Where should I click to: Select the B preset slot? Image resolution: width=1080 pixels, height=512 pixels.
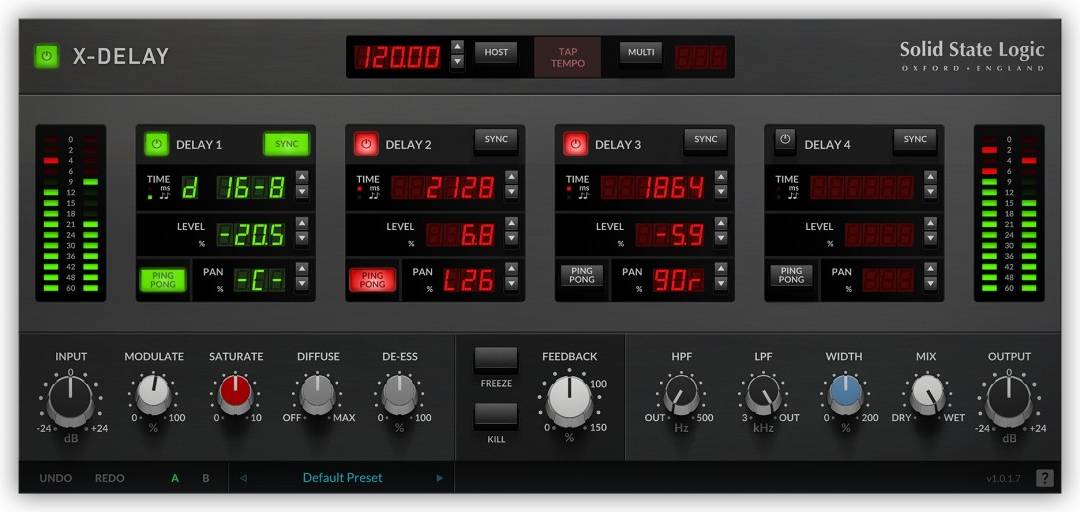(205, 478)
